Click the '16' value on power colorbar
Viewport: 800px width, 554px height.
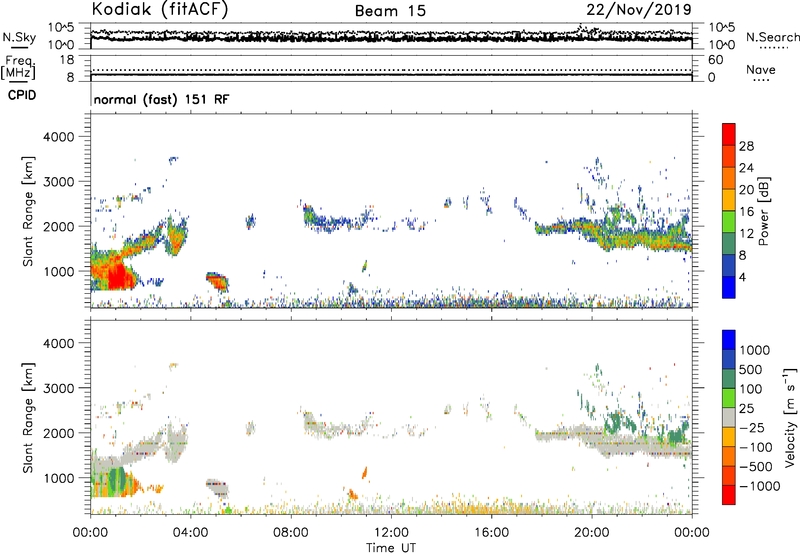[x=746, y=212]
